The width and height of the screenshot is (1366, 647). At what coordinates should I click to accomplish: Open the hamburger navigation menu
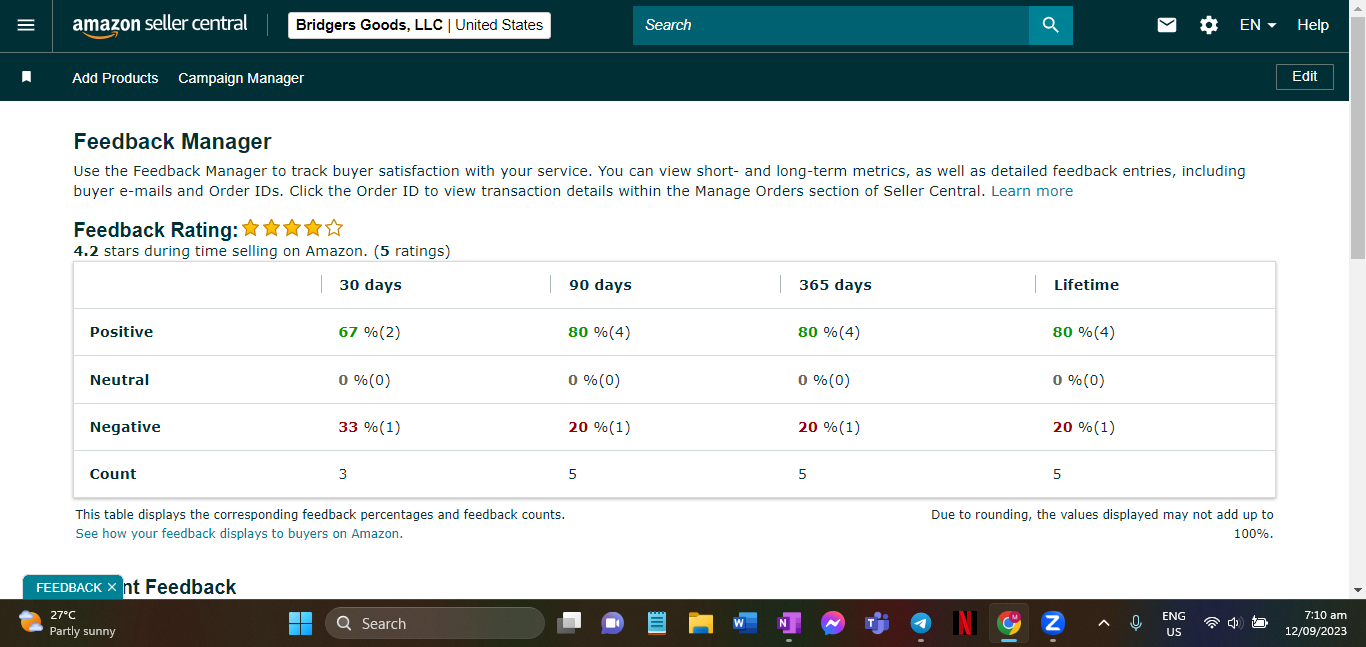click(26, 25)
